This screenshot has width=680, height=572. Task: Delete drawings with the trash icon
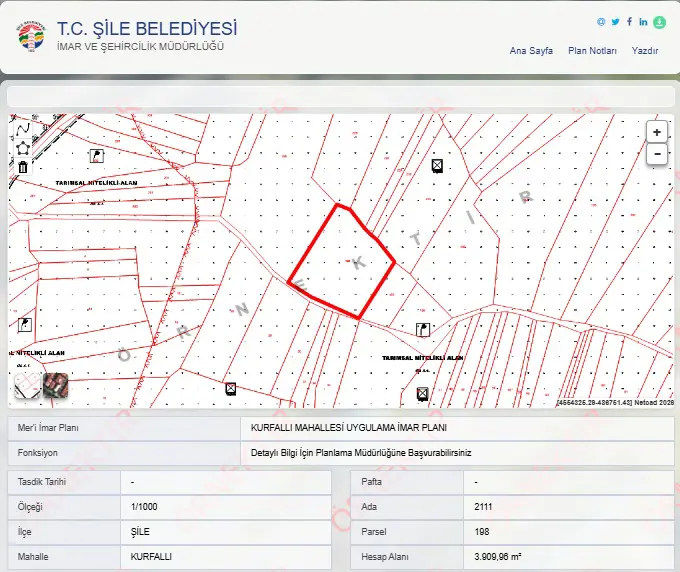23,167
